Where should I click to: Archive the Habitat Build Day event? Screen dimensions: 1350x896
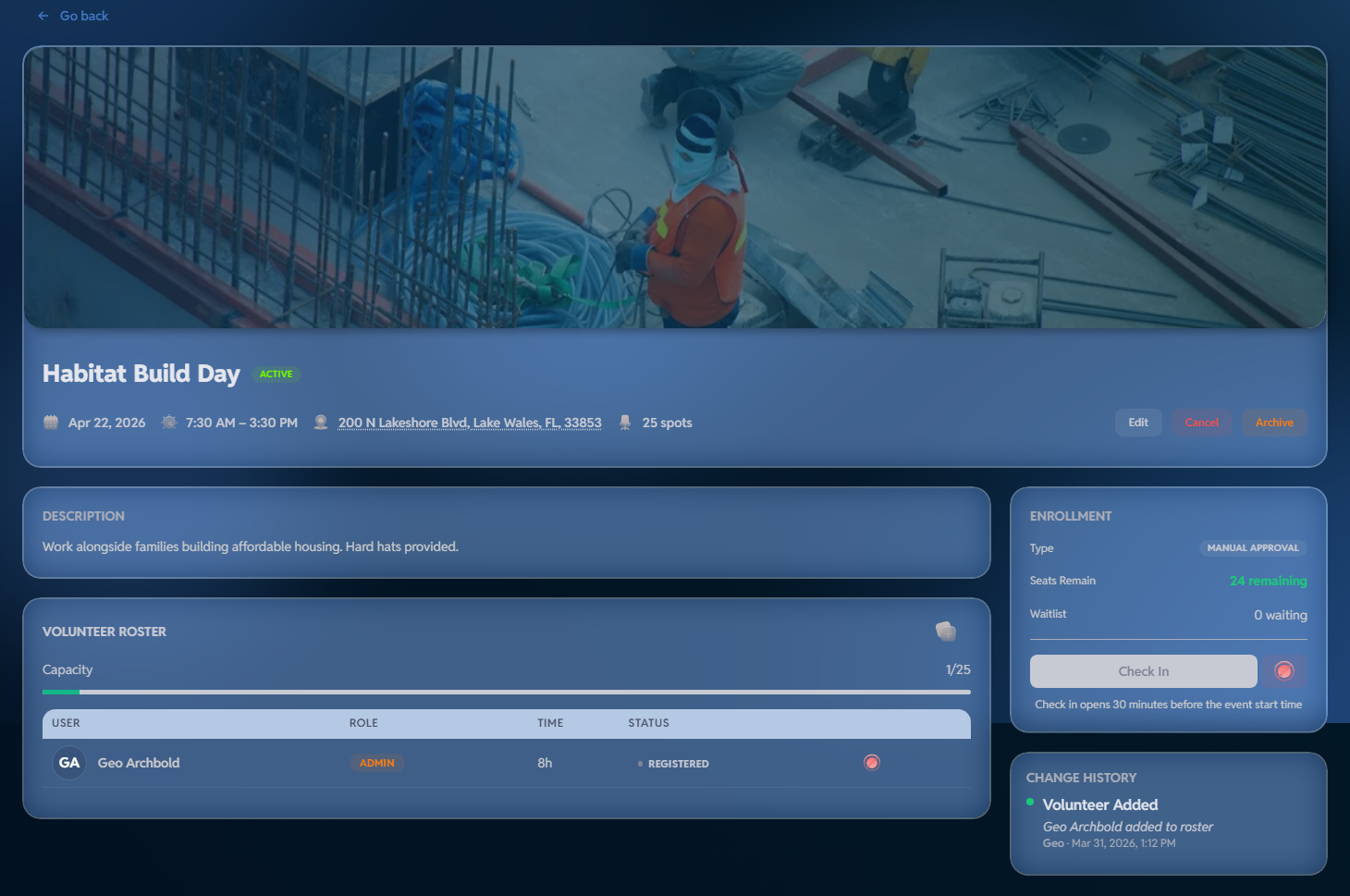[1273, 423]
